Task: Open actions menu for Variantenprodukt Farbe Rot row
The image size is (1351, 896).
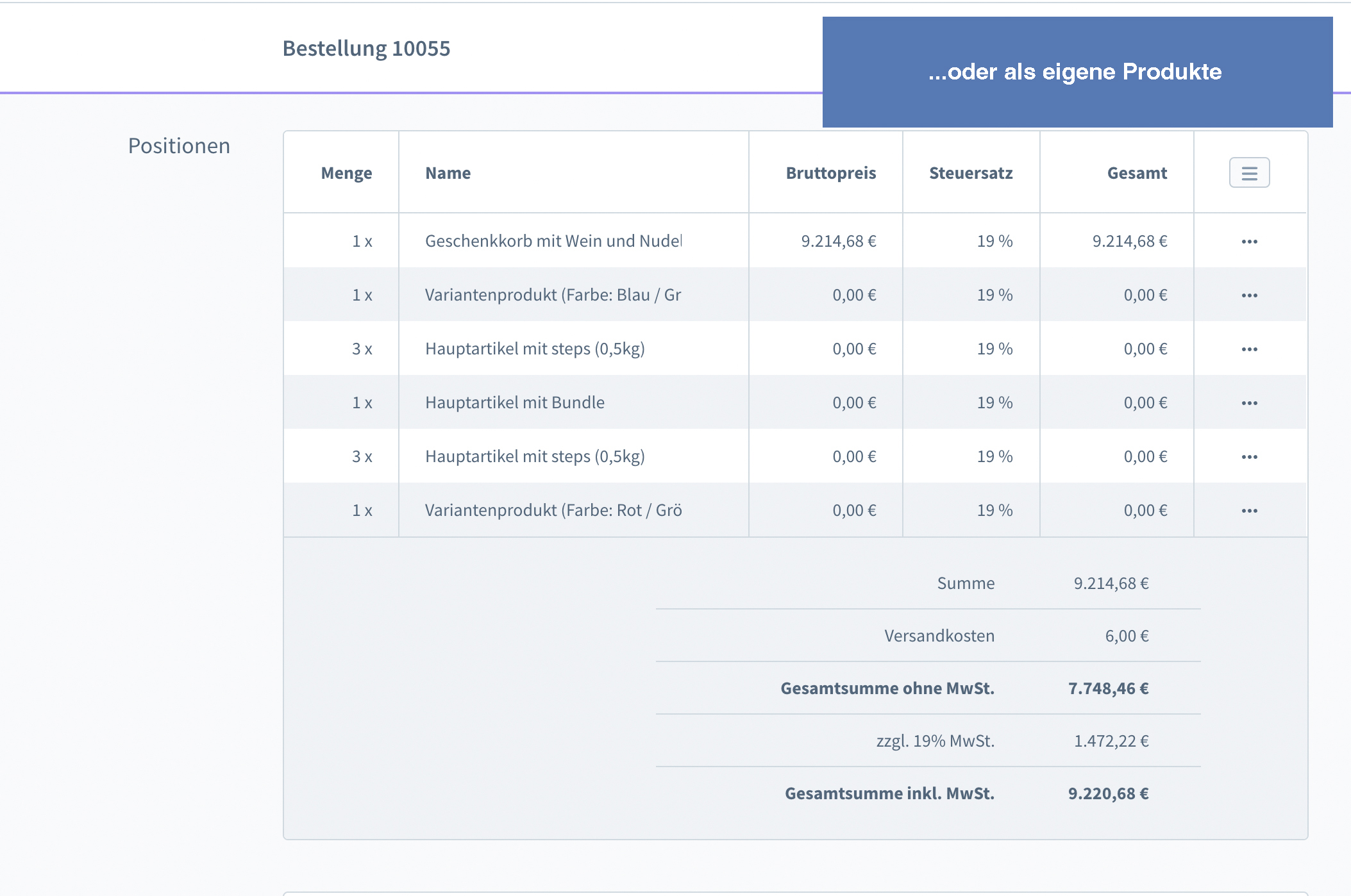Action: tap(1249, 511)
